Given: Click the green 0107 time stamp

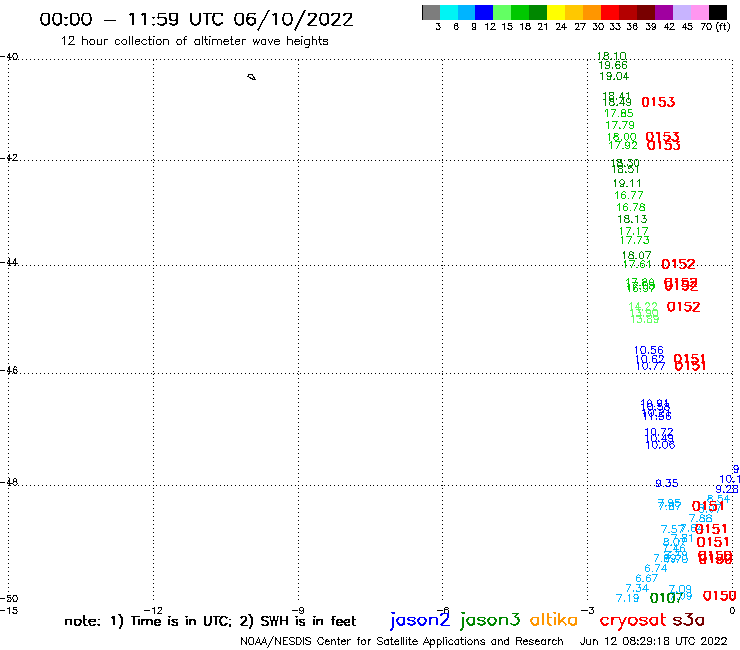Looking at the screenshot, I should pyautogui.click(x=666, y=599).
